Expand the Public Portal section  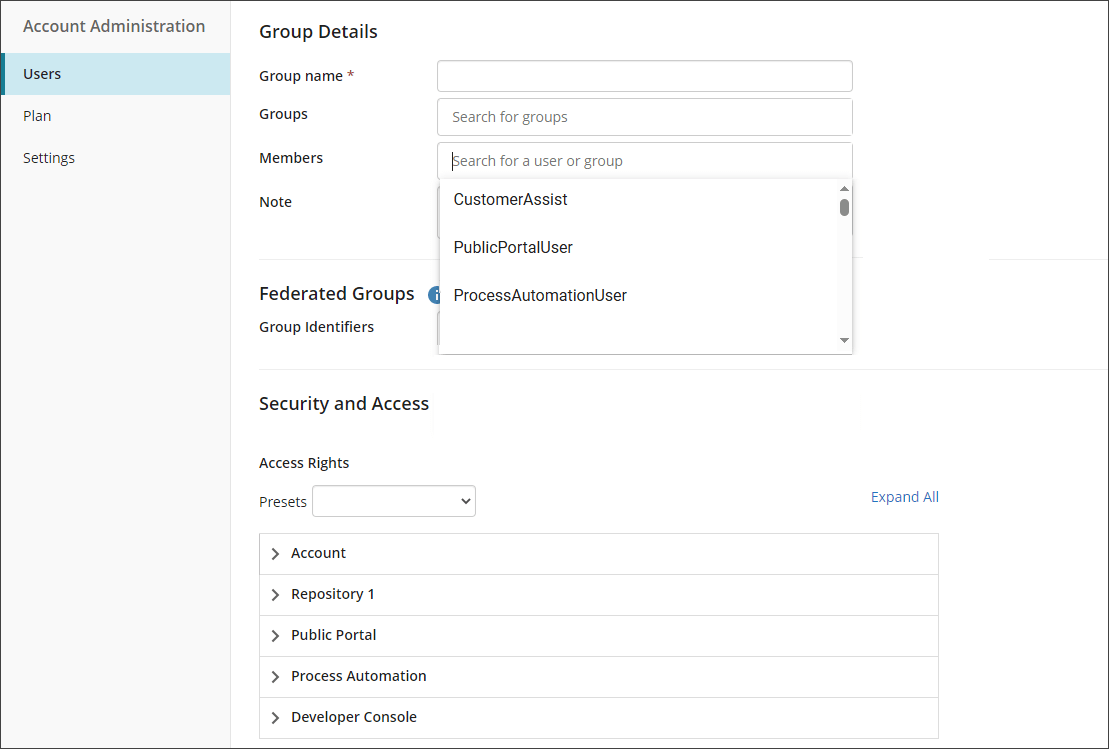pos(276,636)
